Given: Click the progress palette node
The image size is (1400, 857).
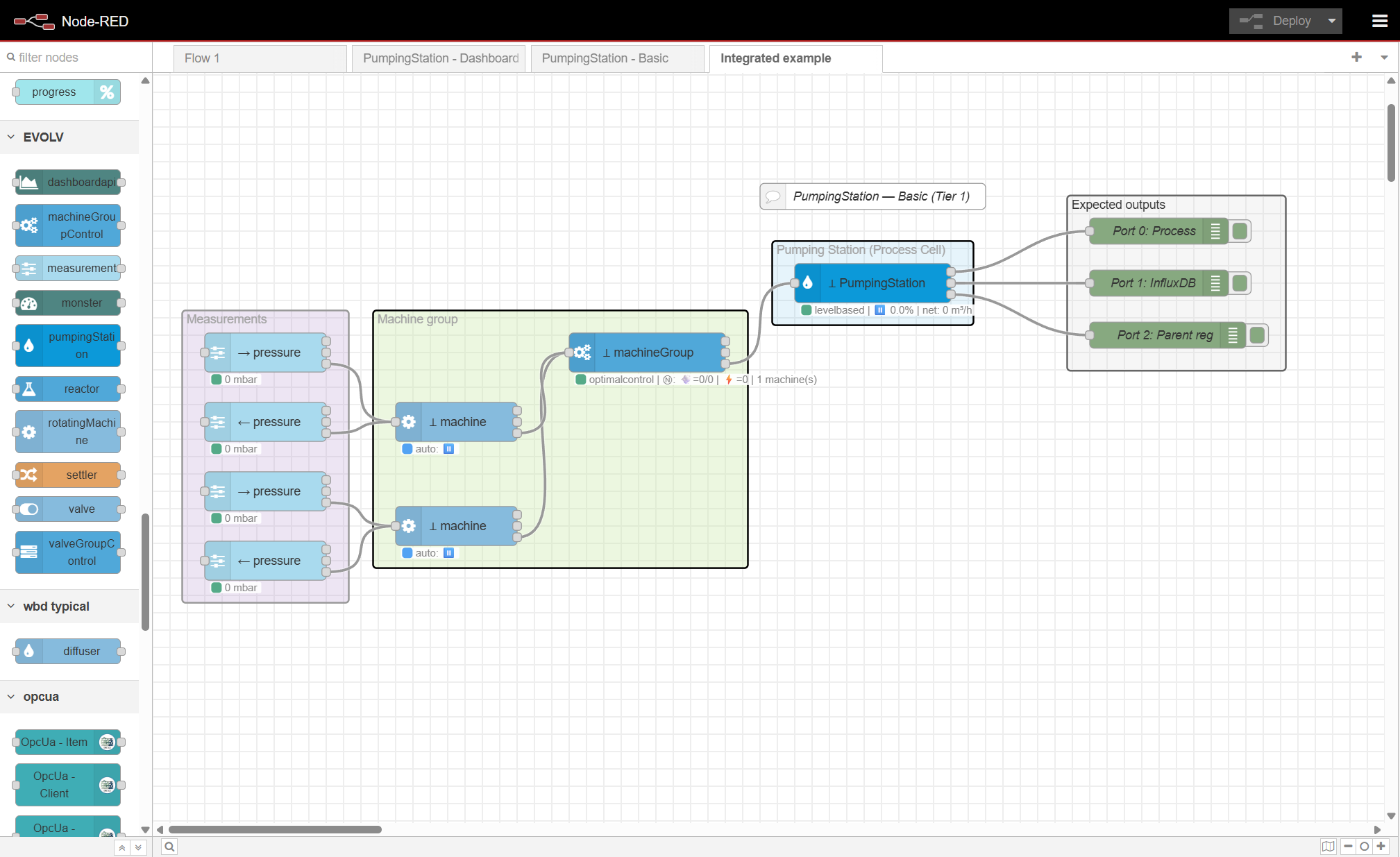Looking at the screenshot, I should [68, 92].
